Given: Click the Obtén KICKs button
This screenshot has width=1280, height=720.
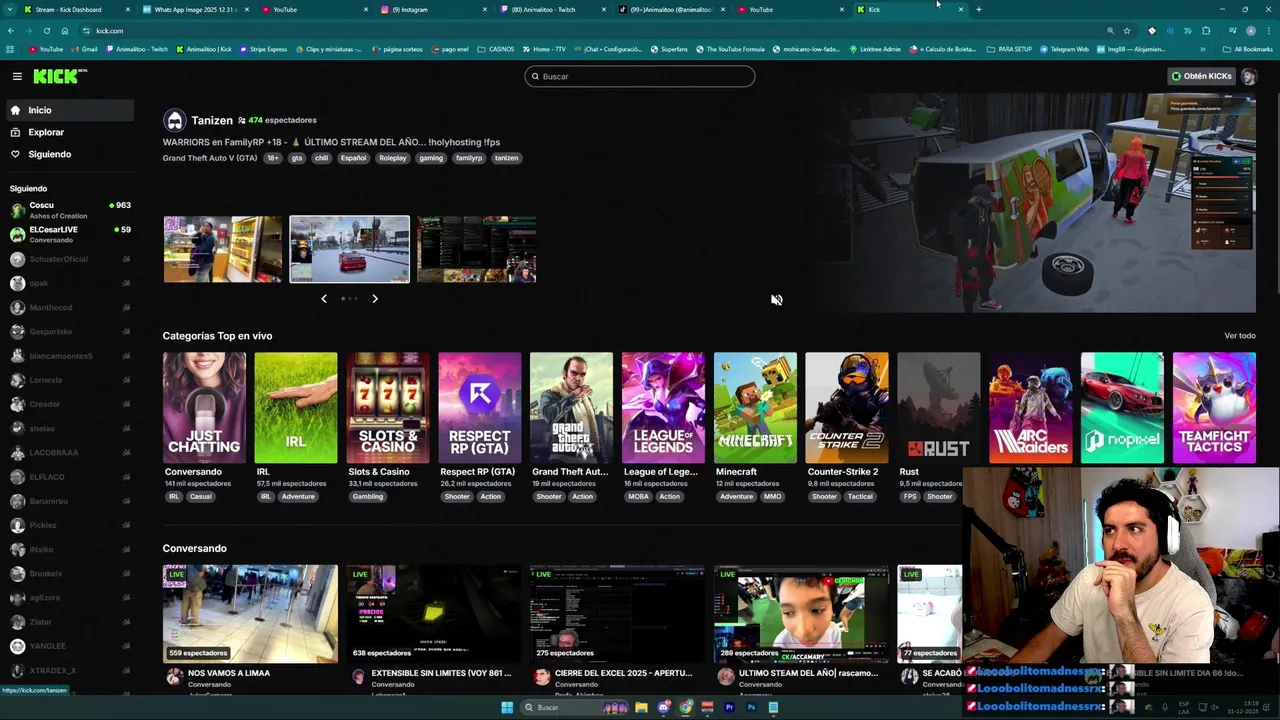Looking at the screenshot, I should coord(1202,76).
